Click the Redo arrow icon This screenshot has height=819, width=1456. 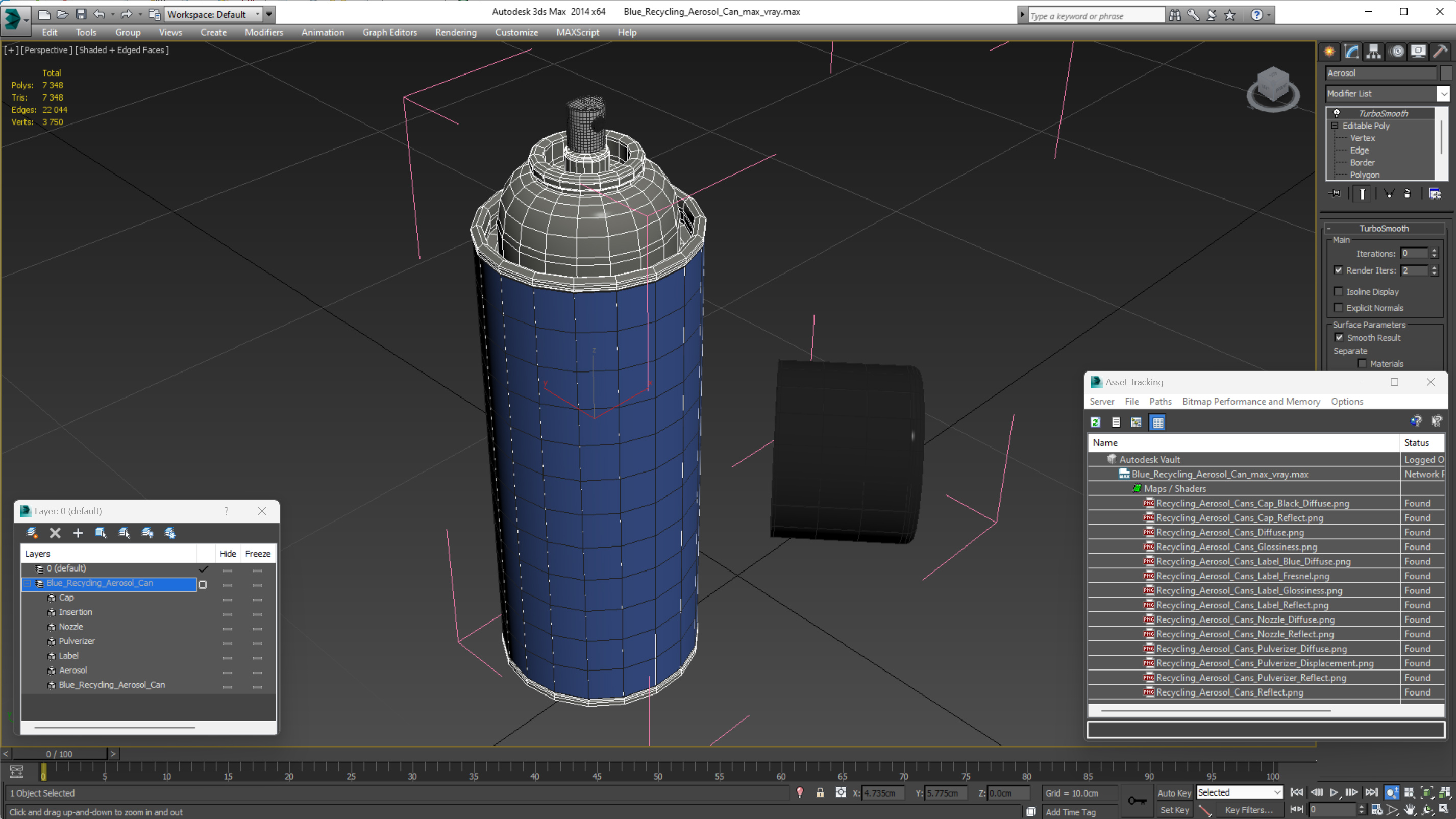(127, 14)
